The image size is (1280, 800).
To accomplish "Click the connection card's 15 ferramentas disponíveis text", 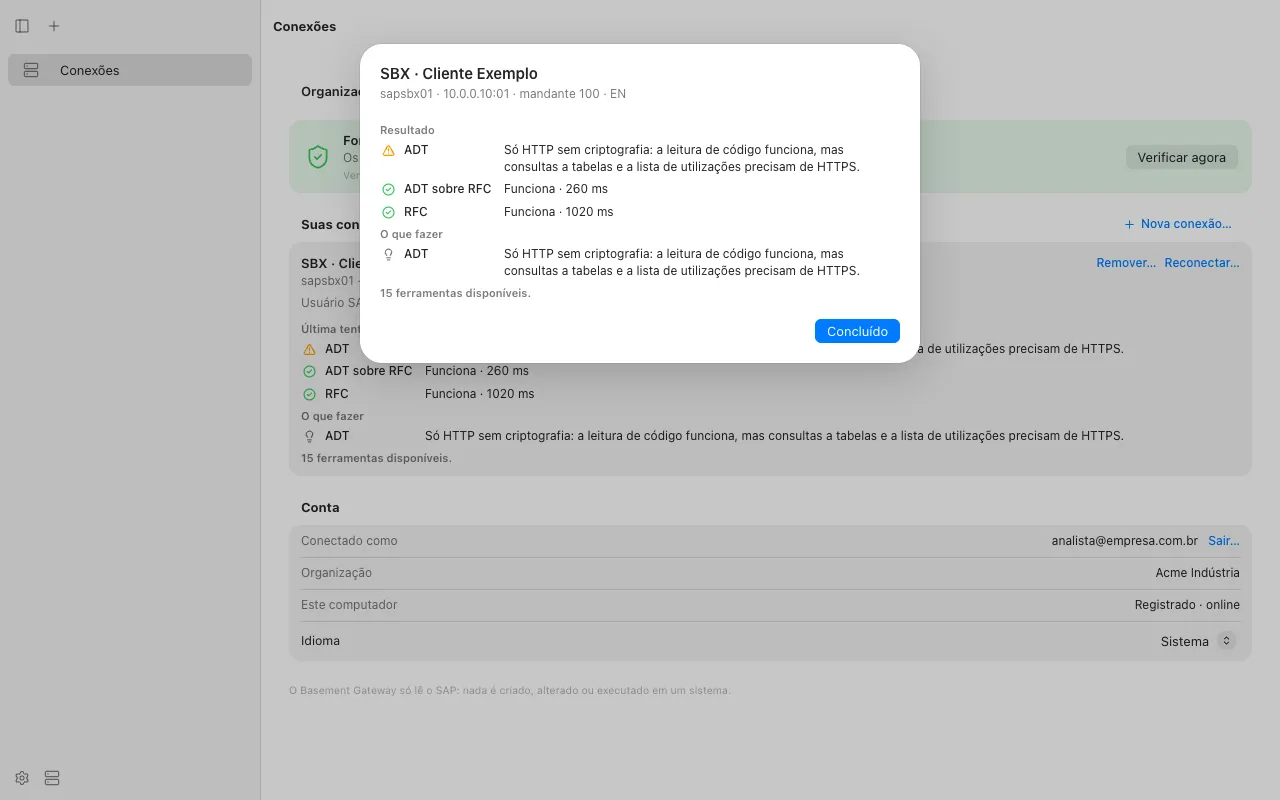I will [376, 458].
